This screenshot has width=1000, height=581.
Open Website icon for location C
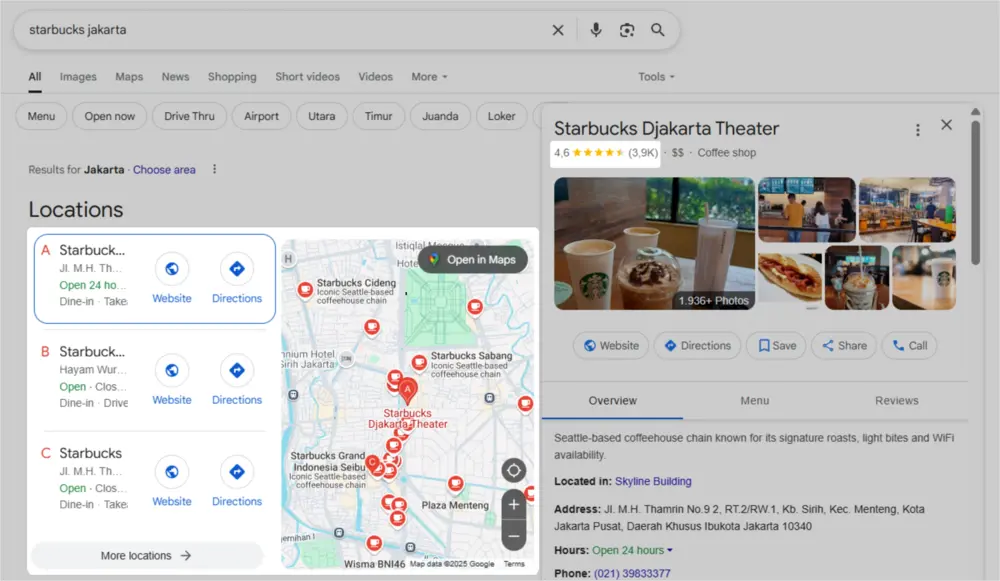pyautogui.click(x=172, y=471)
